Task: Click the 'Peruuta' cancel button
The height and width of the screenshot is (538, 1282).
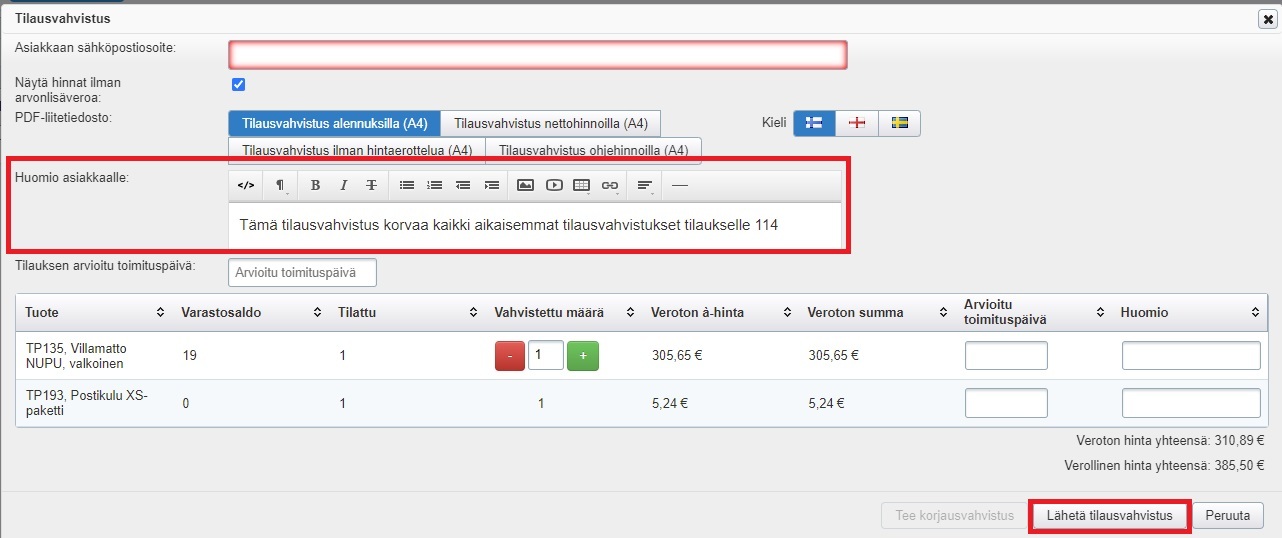Action: [x=1227, y=516]
